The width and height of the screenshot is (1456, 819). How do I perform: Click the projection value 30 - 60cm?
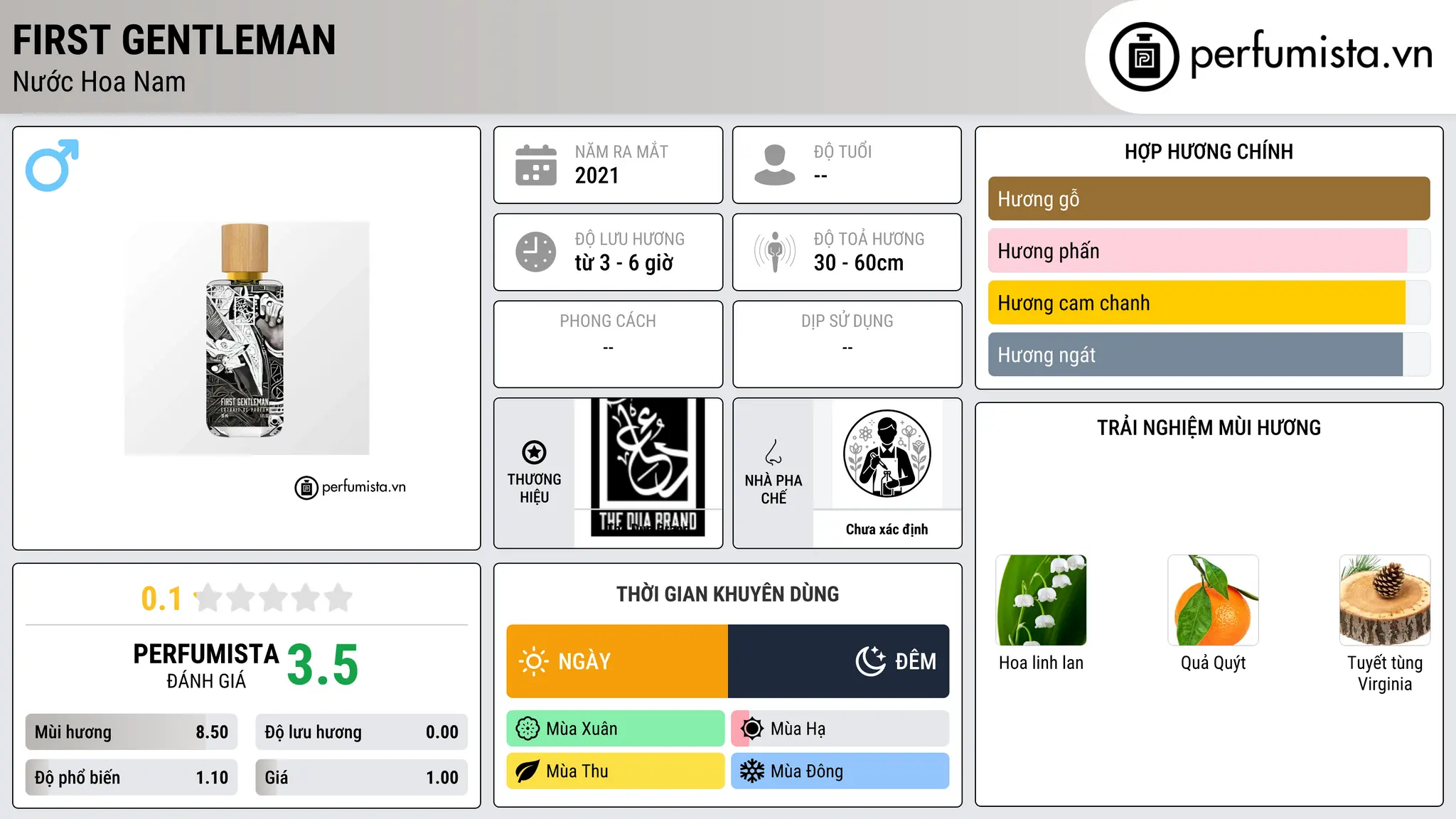pyautogui.click(x=859, y=263)
